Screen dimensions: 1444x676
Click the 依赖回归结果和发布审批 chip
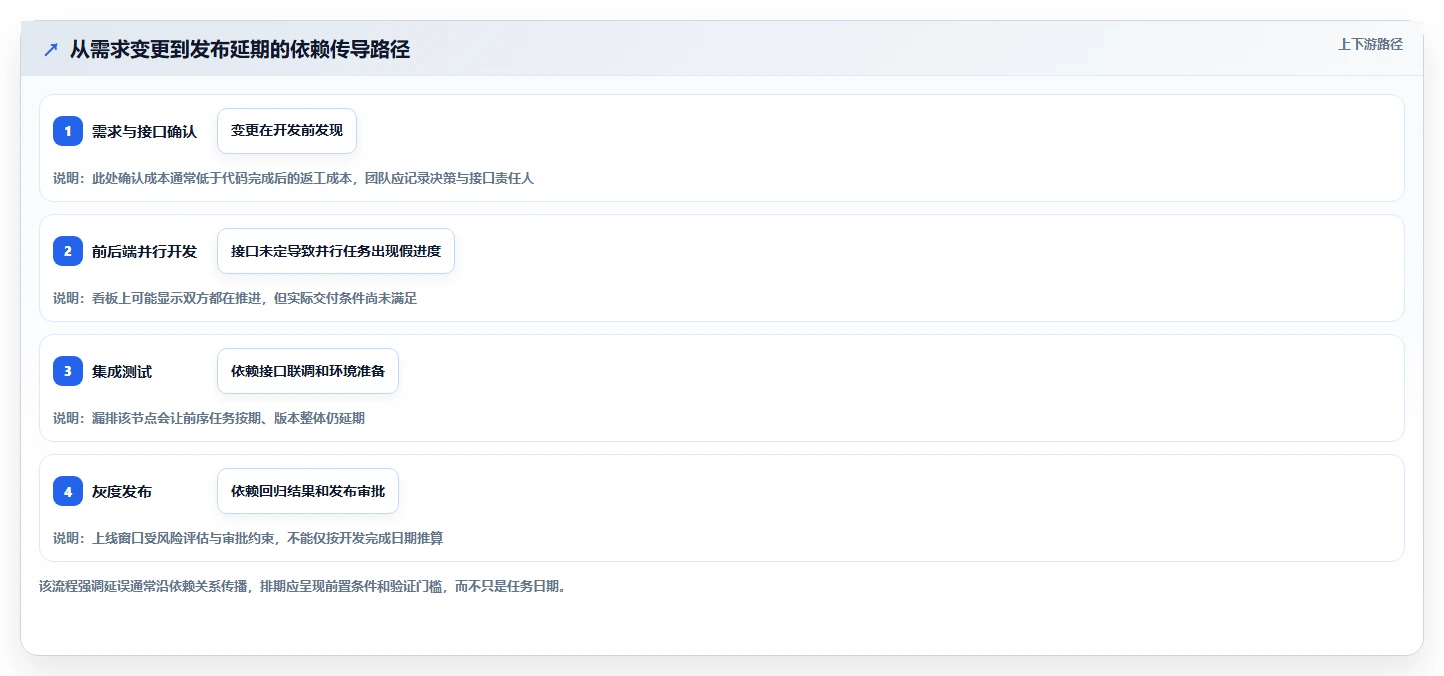pos(308,491)
